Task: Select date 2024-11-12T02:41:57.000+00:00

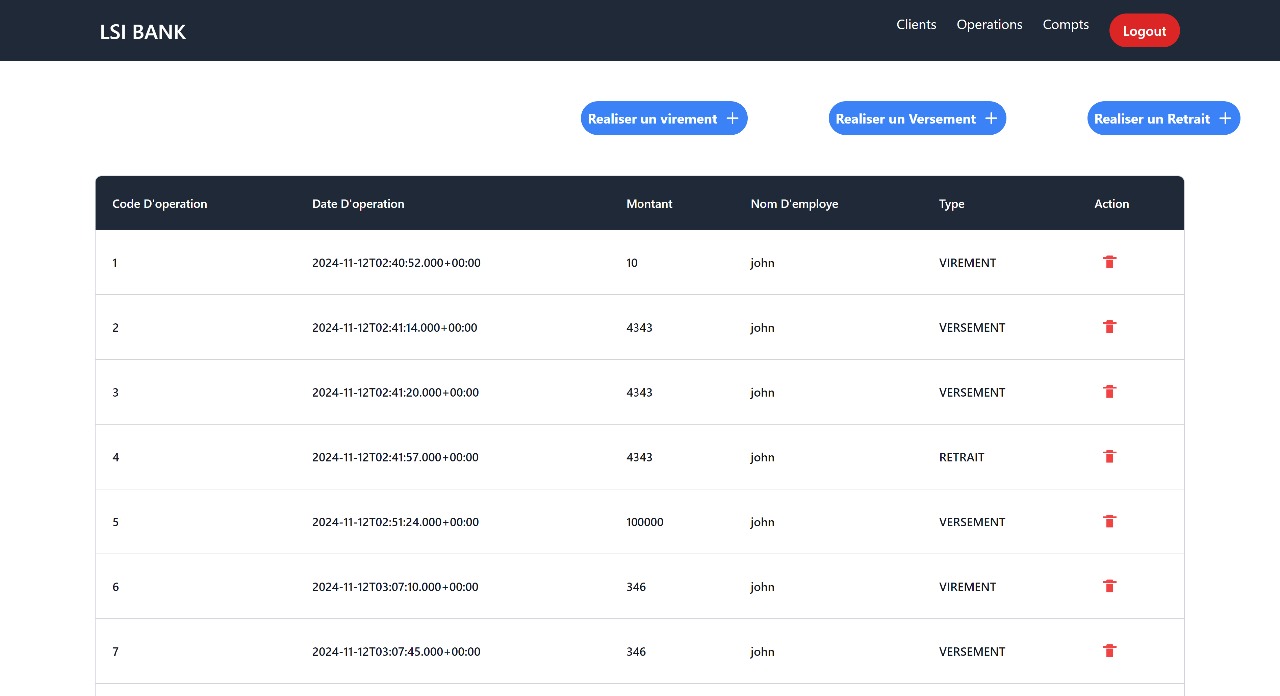Action: (x=395, y=457)
